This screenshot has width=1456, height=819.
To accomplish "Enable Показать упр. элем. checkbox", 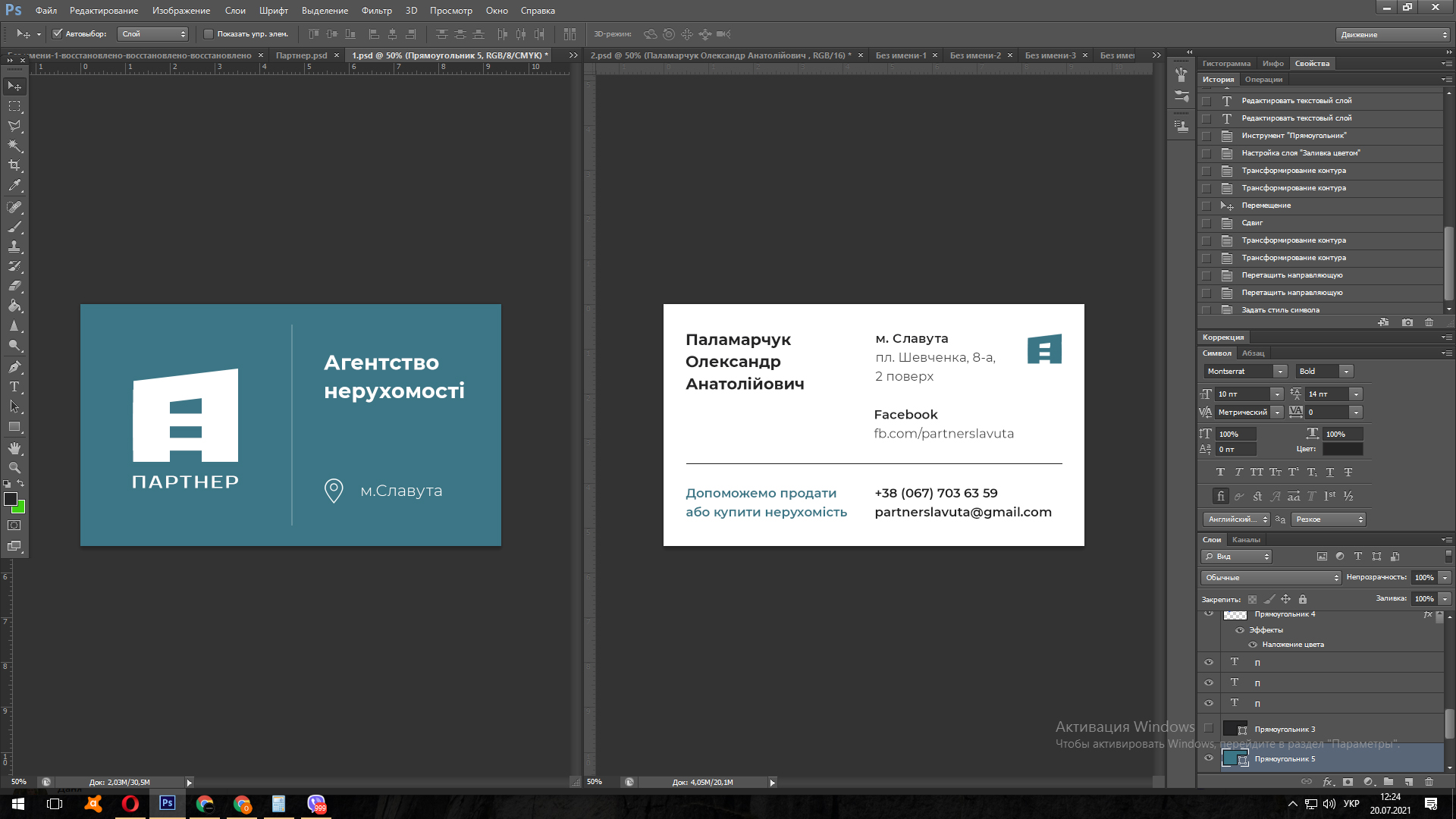I will [209, 33].
